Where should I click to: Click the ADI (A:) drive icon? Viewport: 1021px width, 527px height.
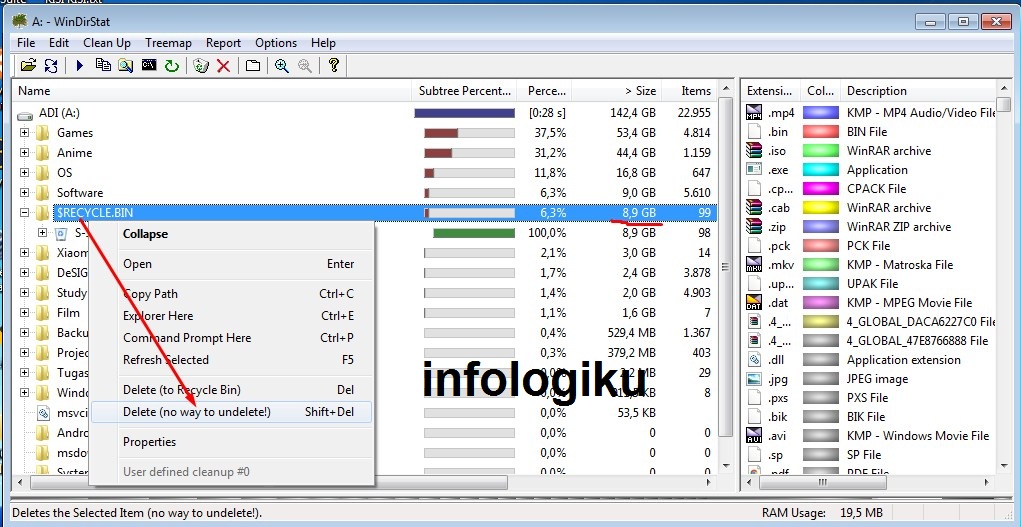pos(25,114)
